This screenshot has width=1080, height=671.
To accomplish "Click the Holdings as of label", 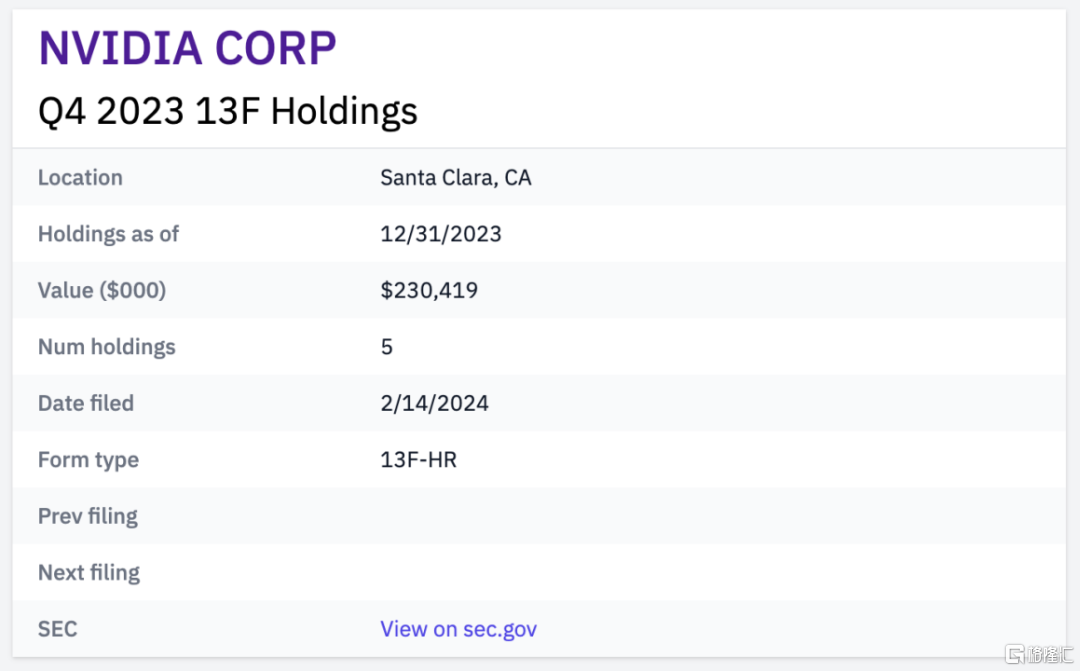I will pos(108,234).
